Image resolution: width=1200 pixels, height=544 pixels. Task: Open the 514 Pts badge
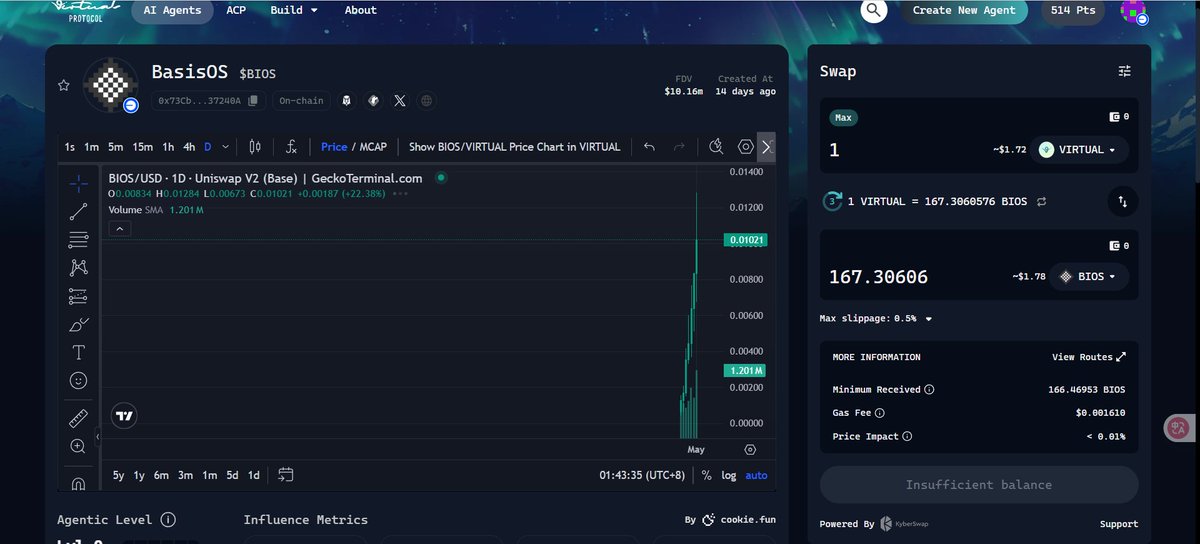pos(1074,10)
